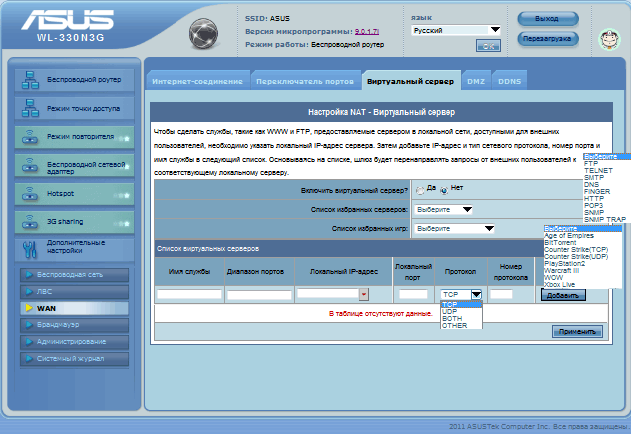Viewport: 631px width, 434px height.
Task: Click the Hotspot mode icon
Action: 29,192
